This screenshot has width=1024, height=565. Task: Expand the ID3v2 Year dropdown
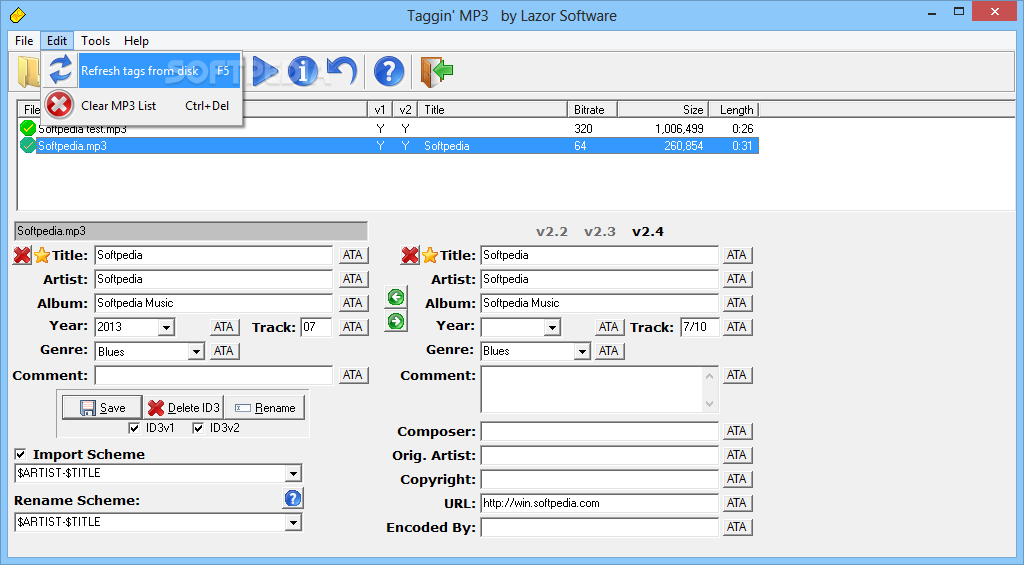pos(552,327)
